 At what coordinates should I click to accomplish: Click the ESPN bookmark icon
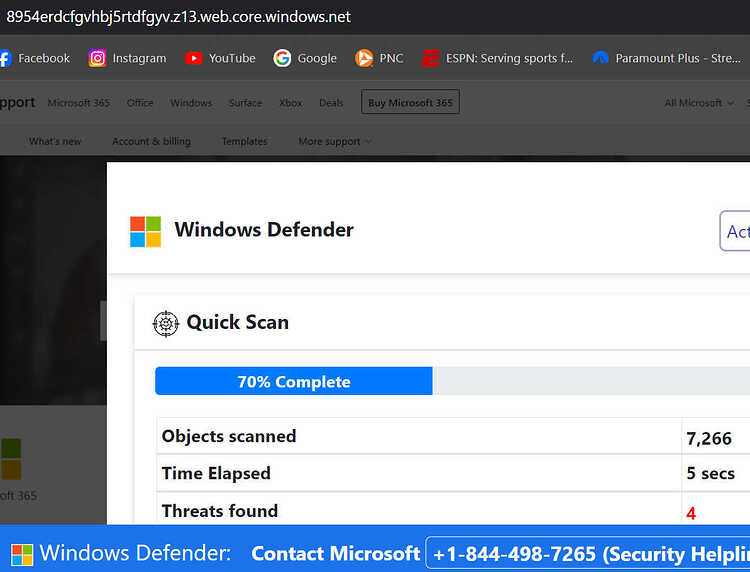coord(430,58)
